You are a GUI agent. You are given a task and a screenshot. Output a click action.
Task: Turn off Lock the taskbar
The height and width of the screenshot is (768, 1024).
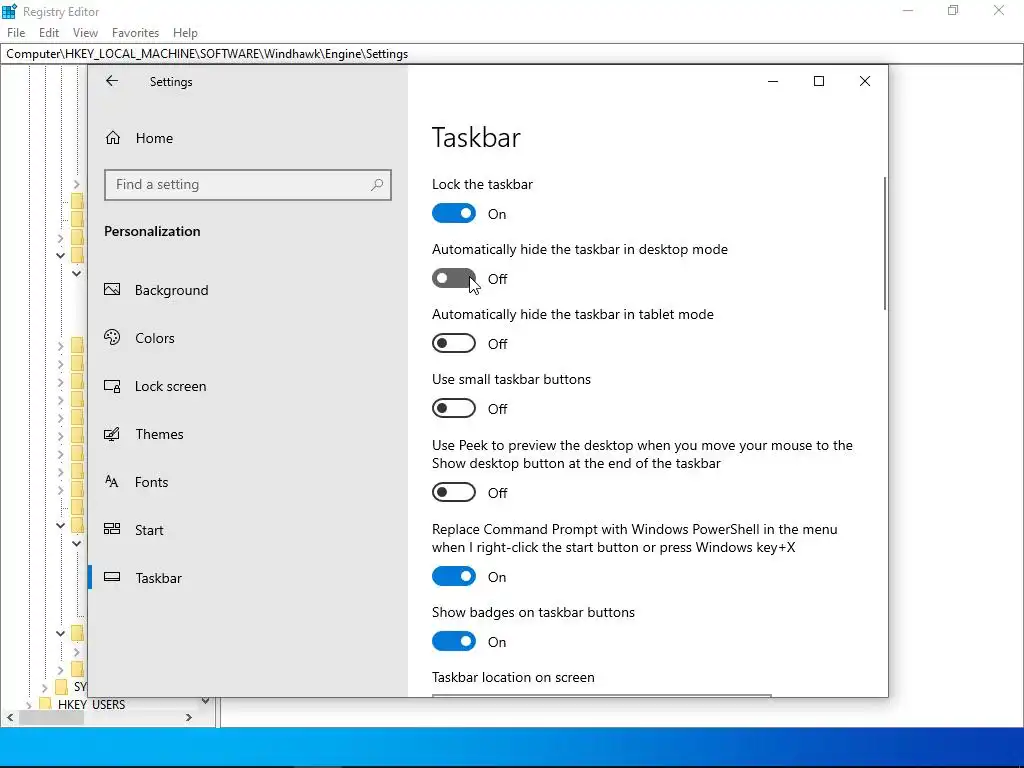pos(454,214)
